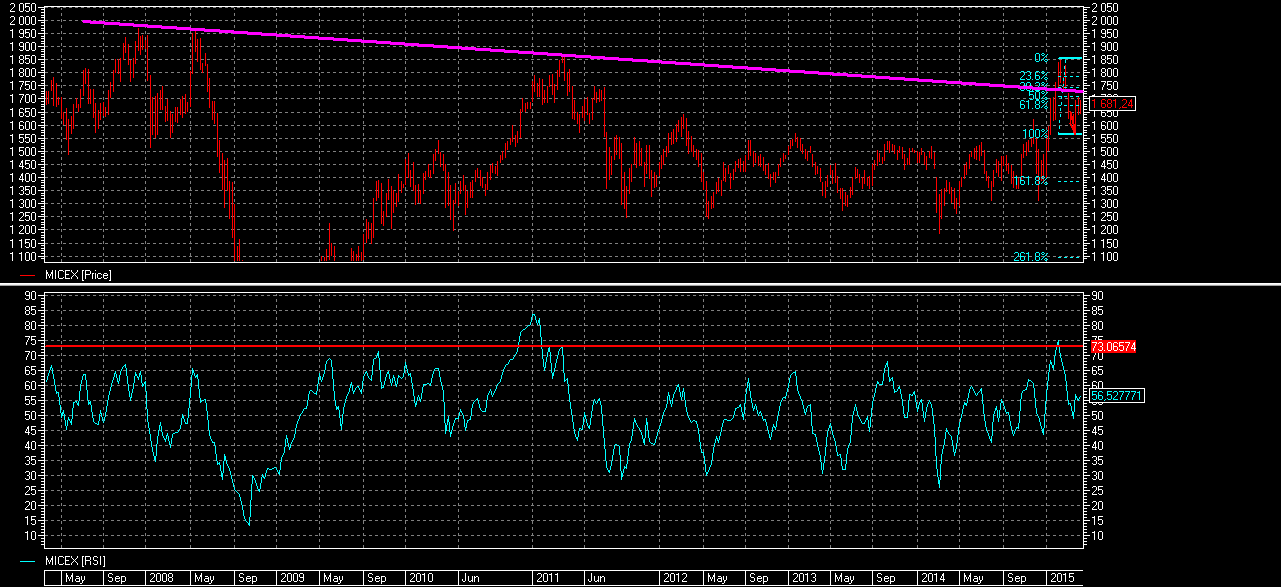Click the 161.8% Fibonacci extension label
Screen dimensions: 1281x587
[1030, 181]
